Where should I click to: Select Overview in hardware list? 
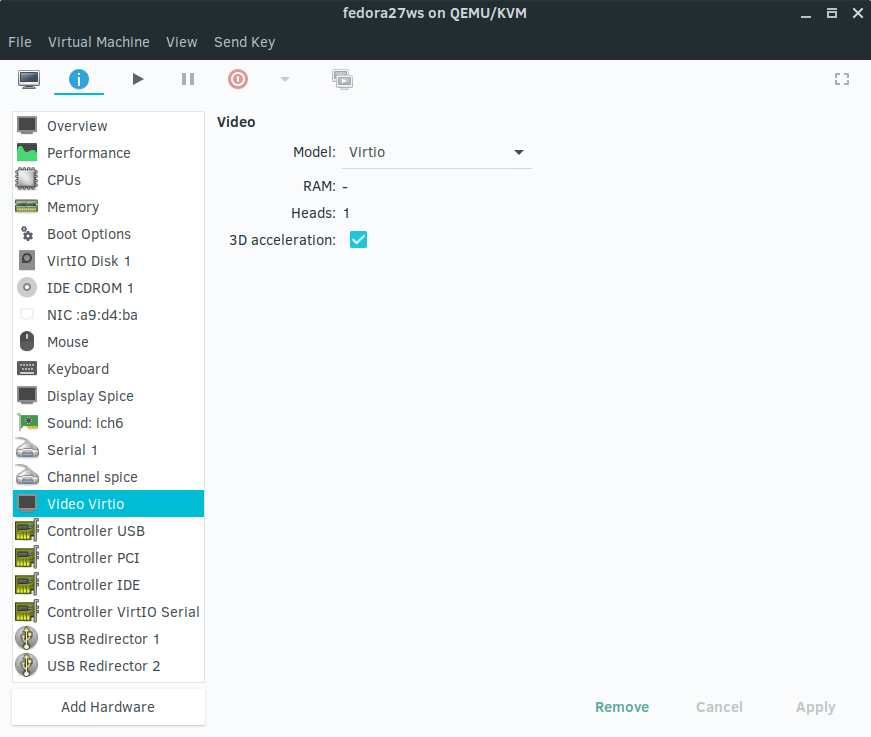[x=108, y=126]
